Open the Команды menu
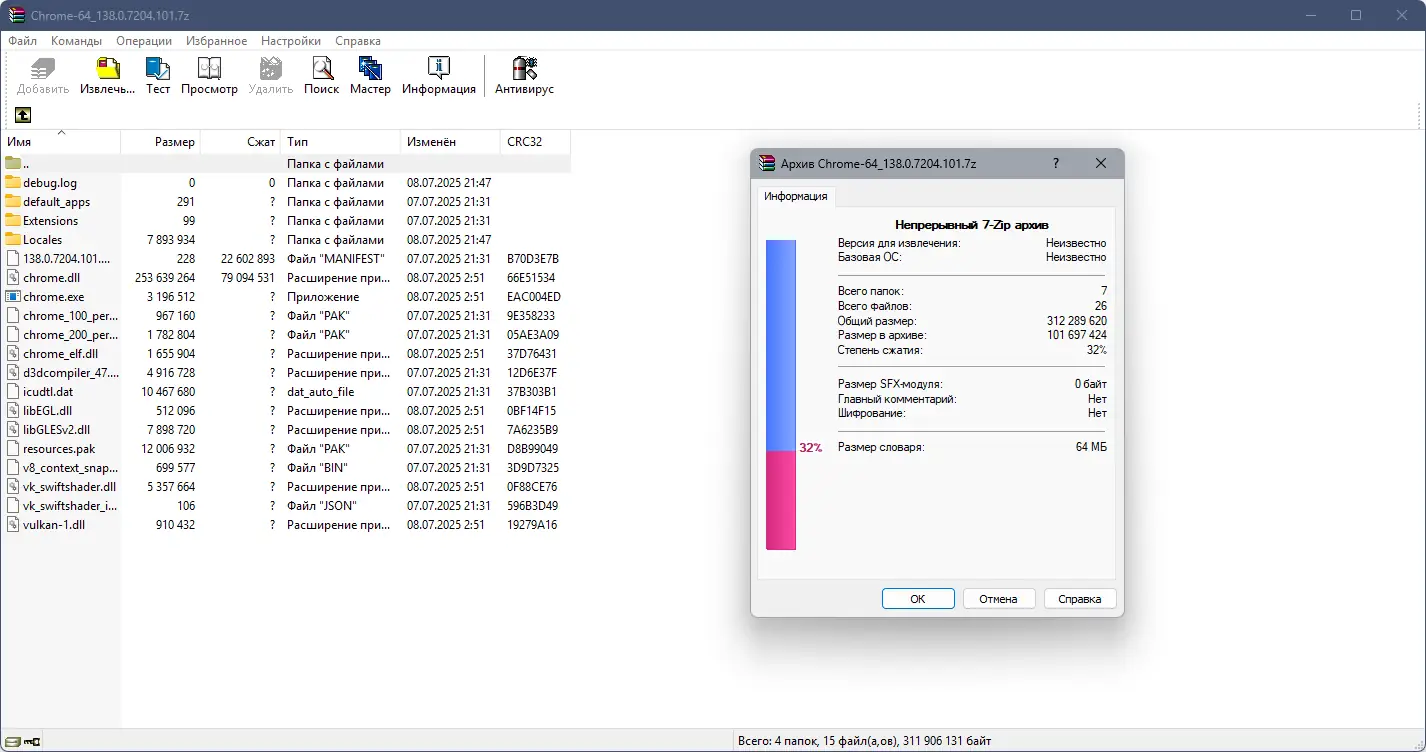 coord(75,41)
